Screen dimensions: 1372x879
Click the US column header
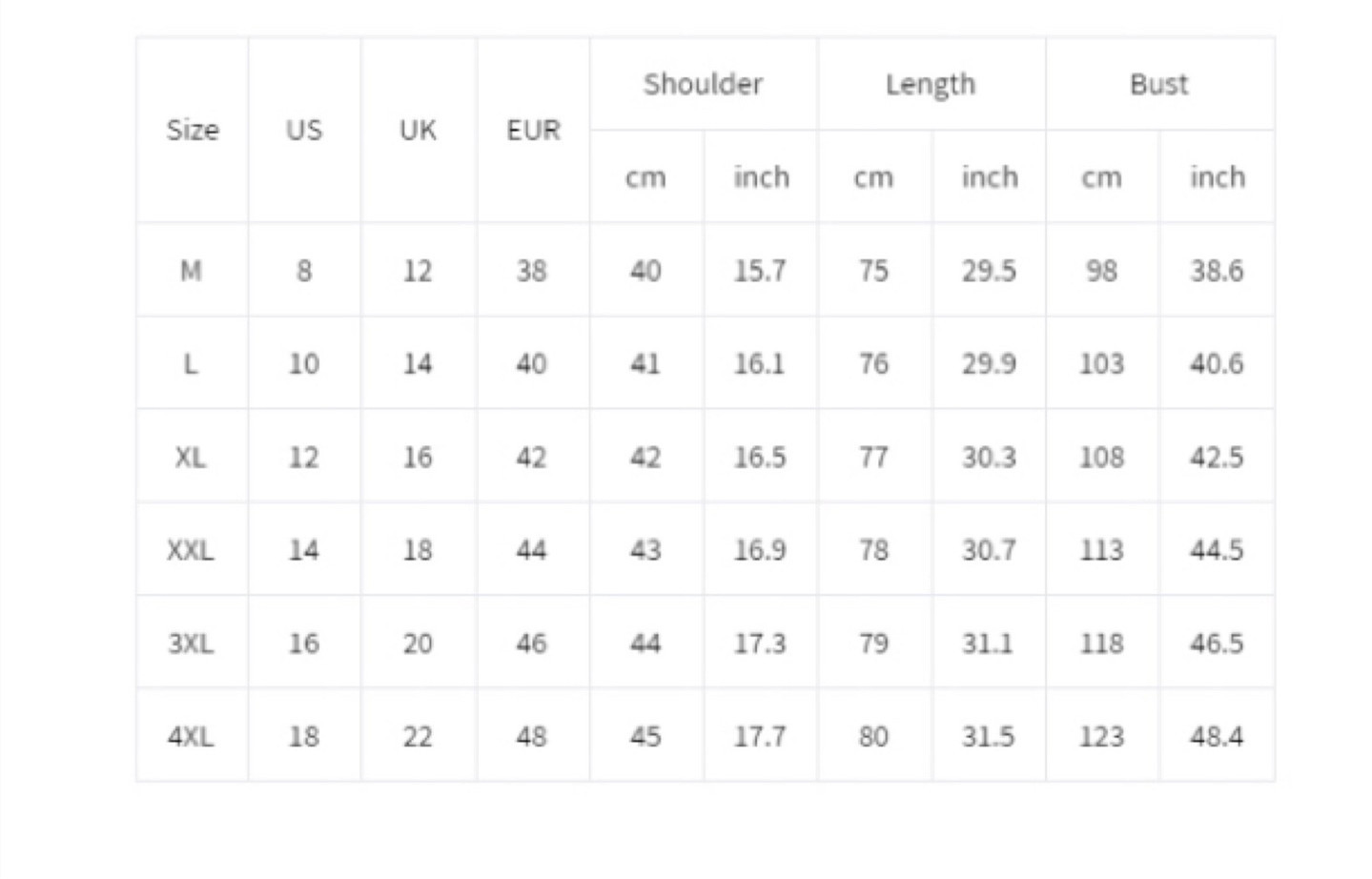[x=304, y=130]
